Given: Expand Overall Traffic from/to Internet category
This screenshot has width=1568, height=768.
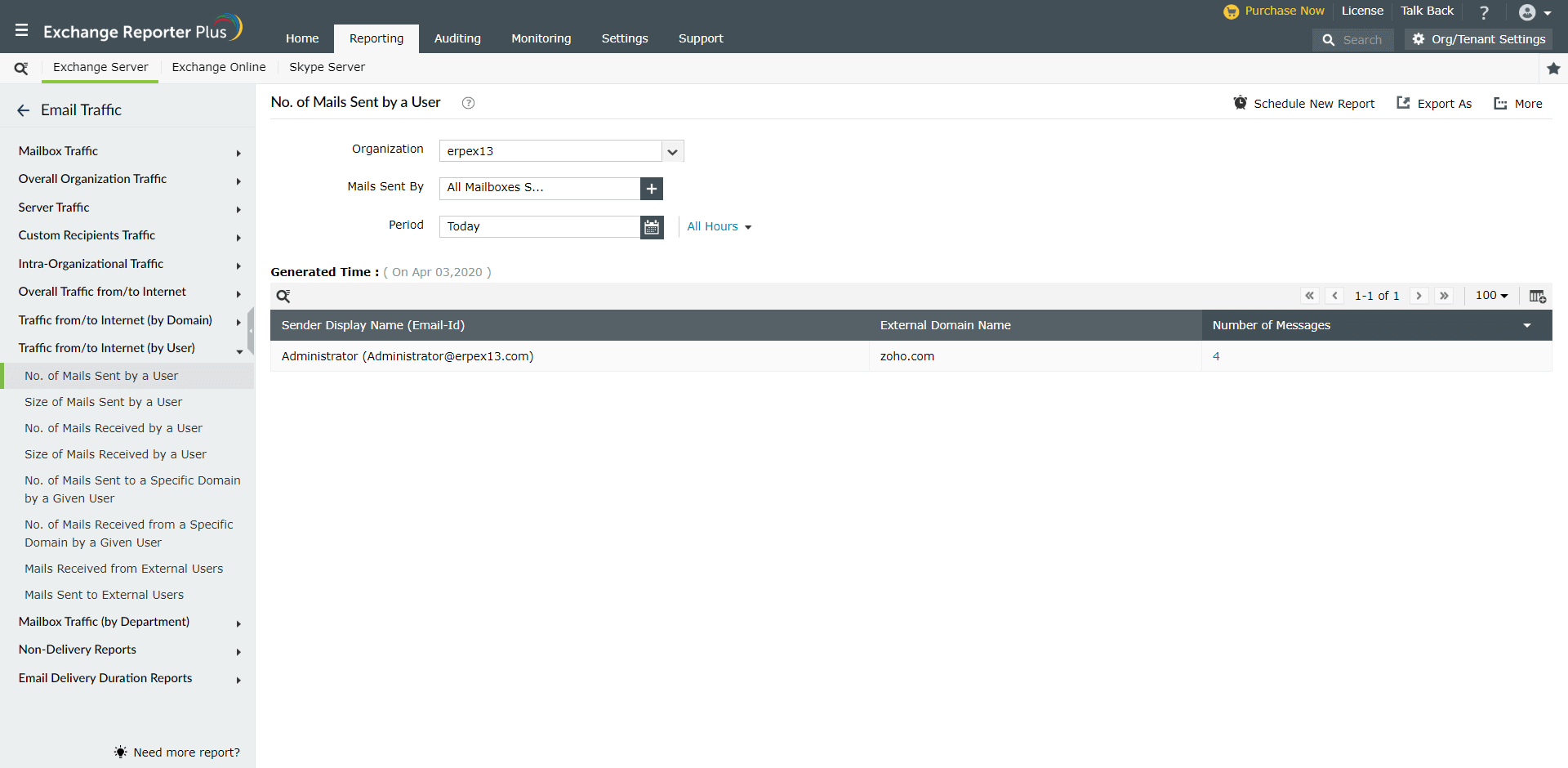Looking at the screenshot, I should (x=238, y=293).
